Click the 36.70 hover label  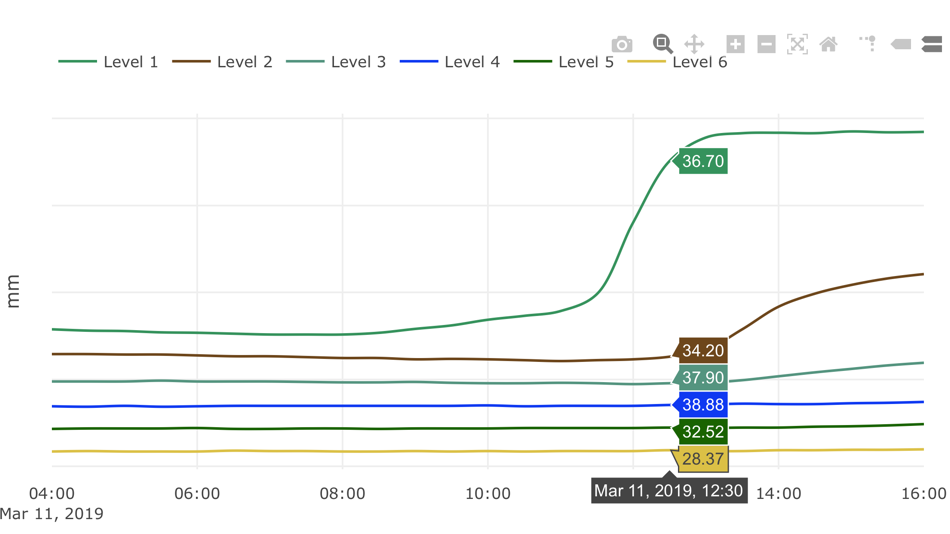(703, 161)
